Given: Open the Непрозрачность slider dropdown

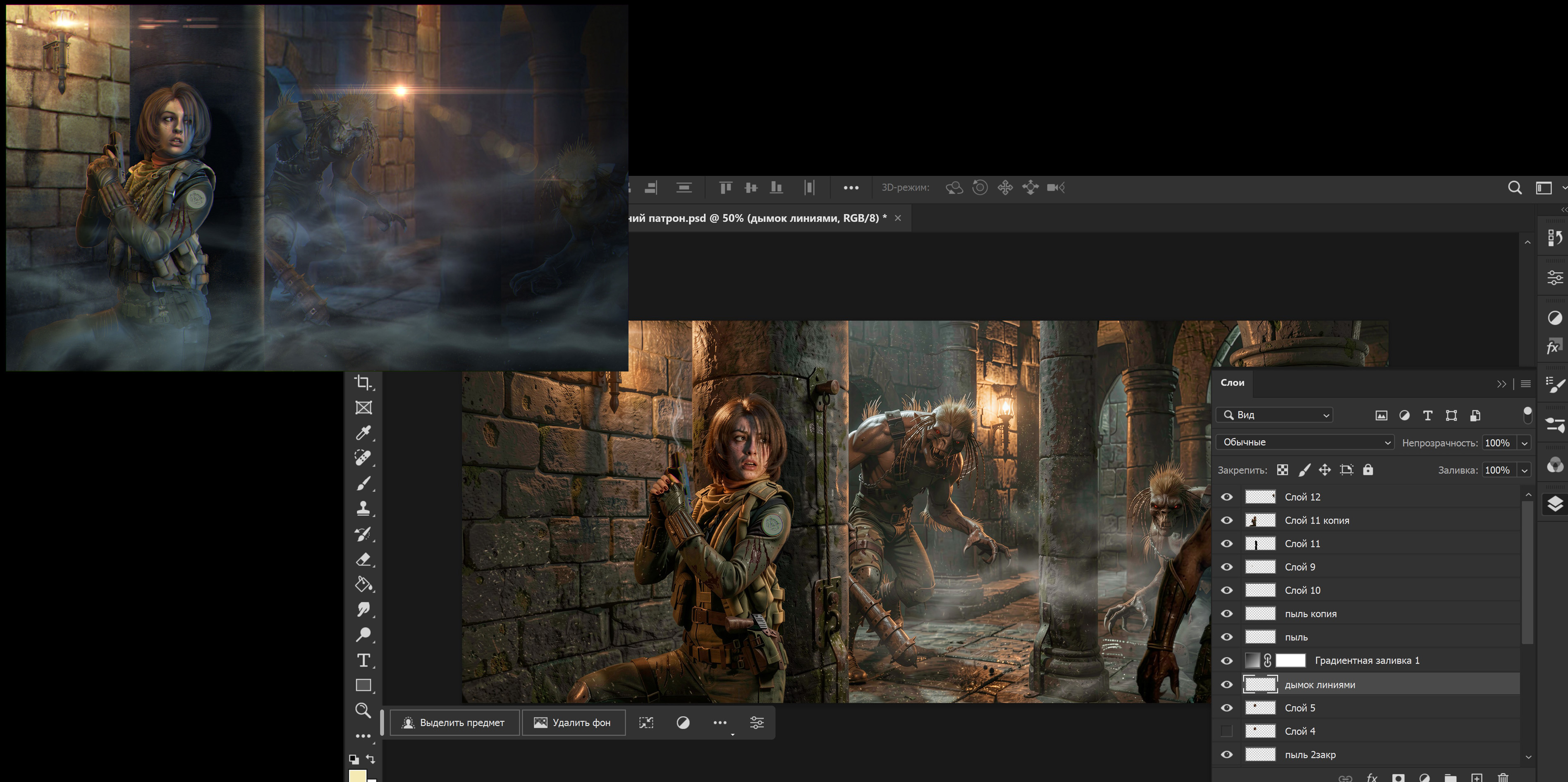Looking at the screenshot, I should pyautogui.click(x=1525, y=443).
